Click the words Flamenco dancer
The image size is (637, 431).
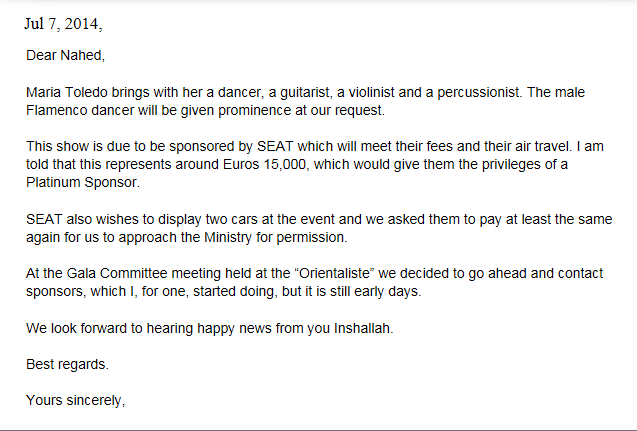[x=80, y=110]
